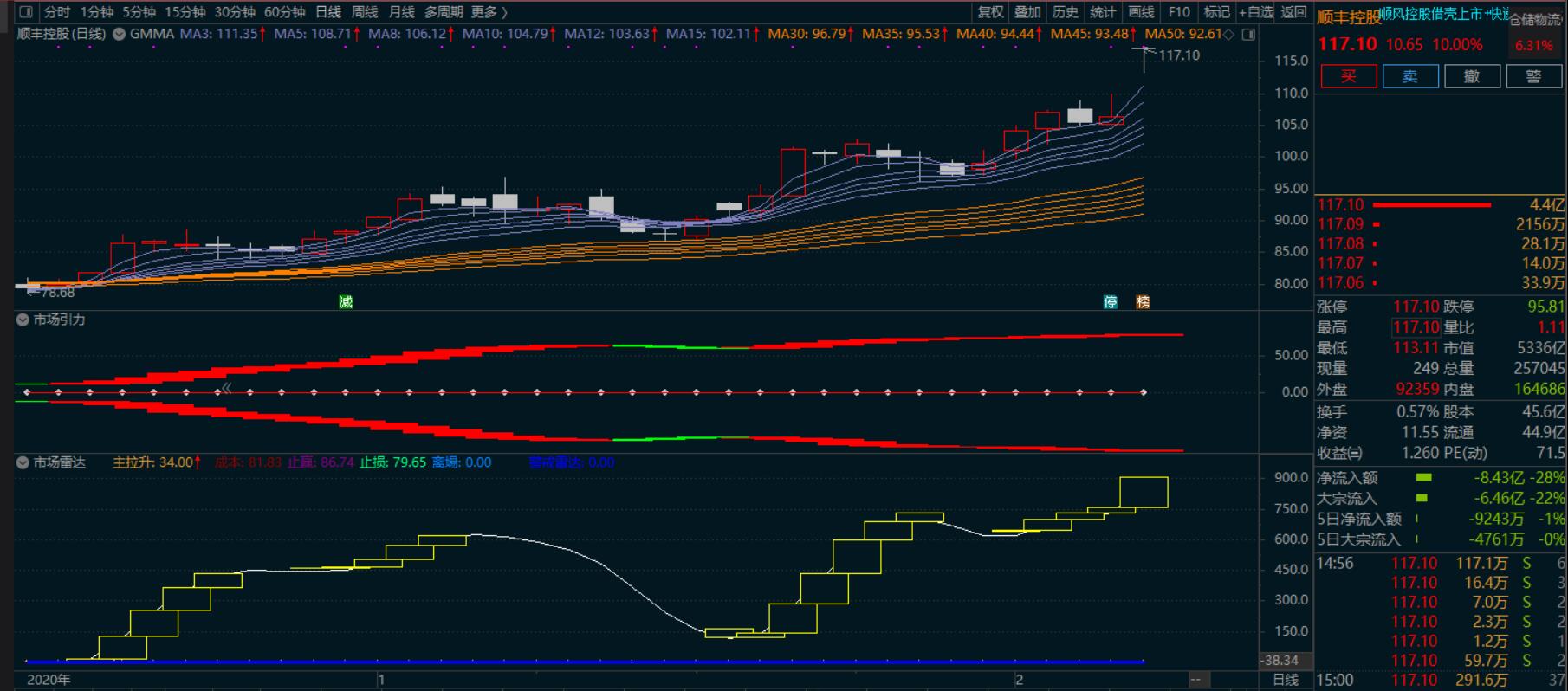The image size is (1568, 691).
Task: Toggle the 叠加 overlay option
Action: pyautogui.click(x=1027, y=12)
